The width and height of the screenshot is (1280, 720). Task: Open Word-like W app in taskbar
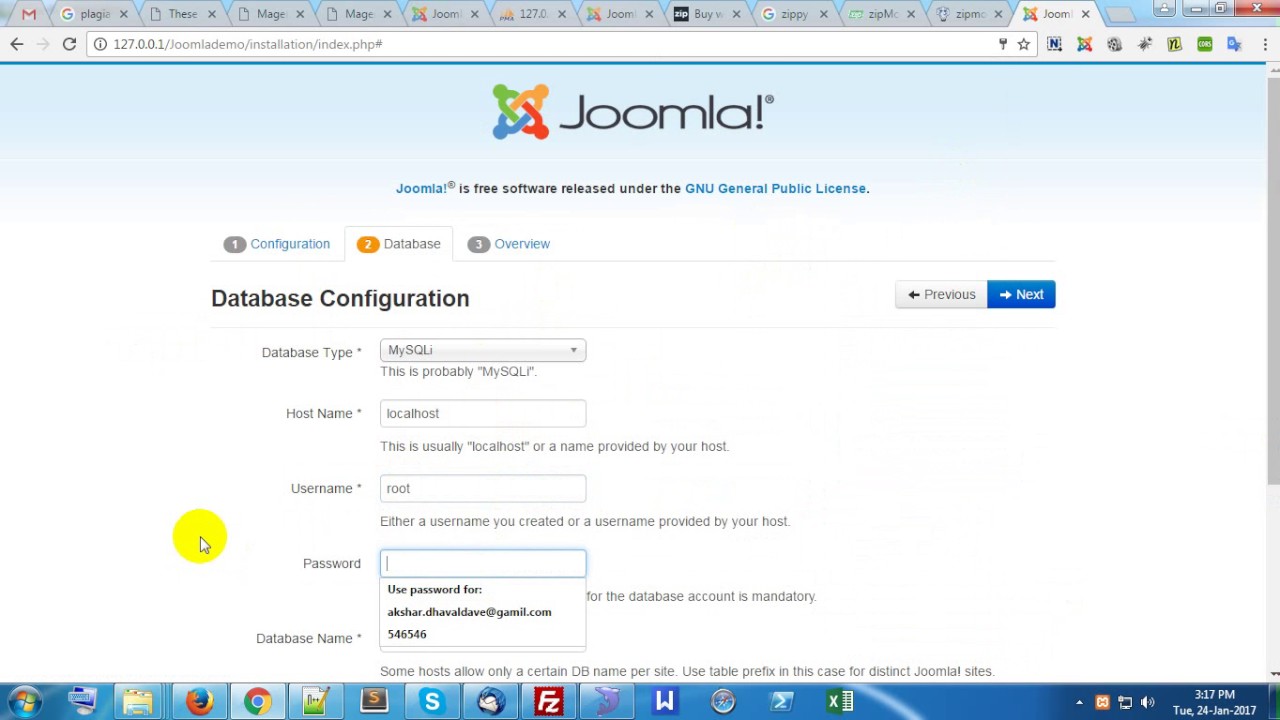pyautogui.click(x=665, y=702)
